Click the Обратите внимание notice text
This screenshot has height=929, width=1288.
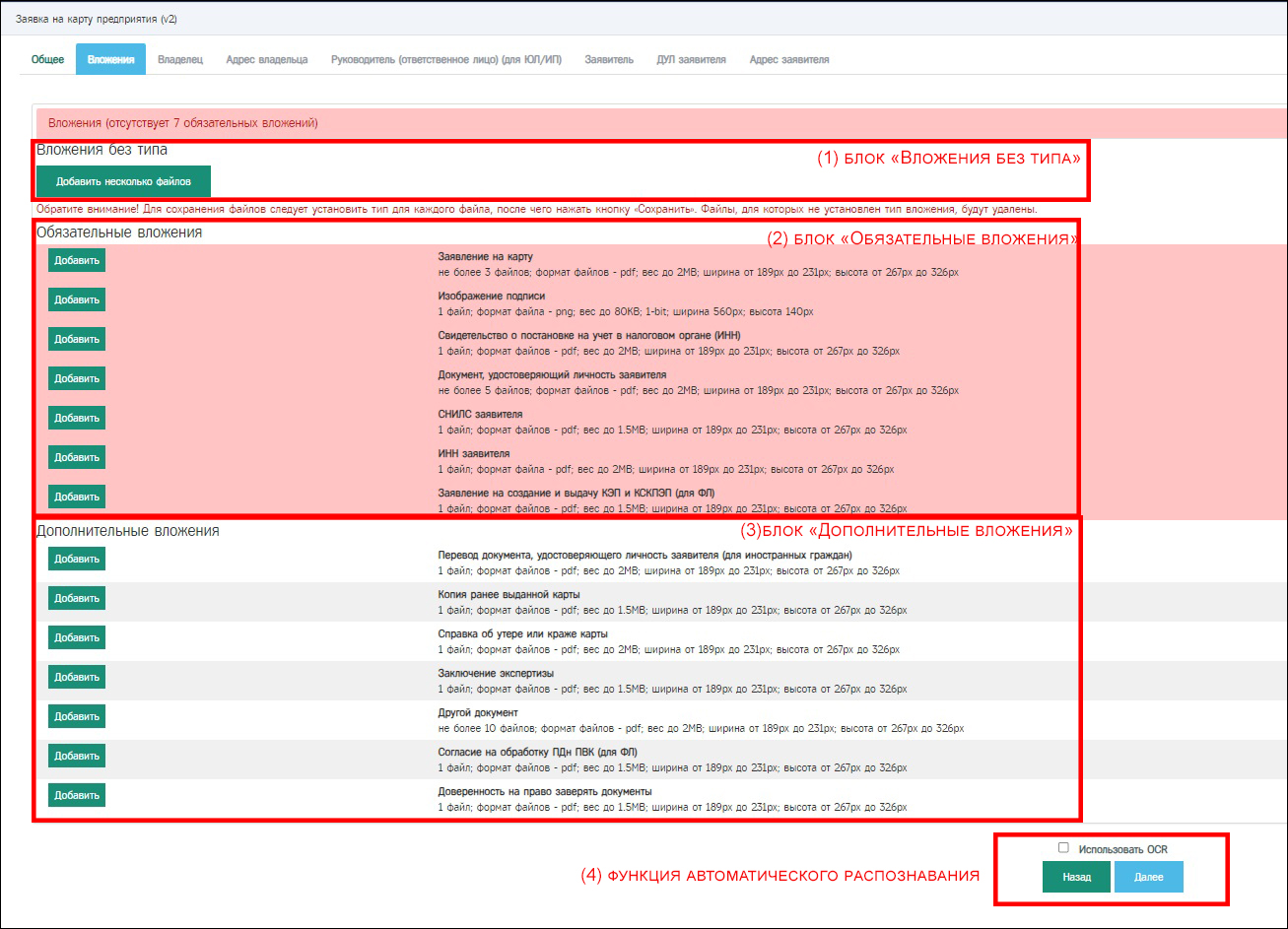click(536, 210)
